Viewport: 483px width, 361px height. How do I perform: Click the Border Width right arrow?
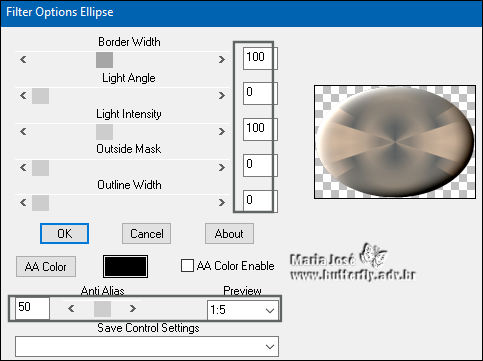click(x=222, y=60)
